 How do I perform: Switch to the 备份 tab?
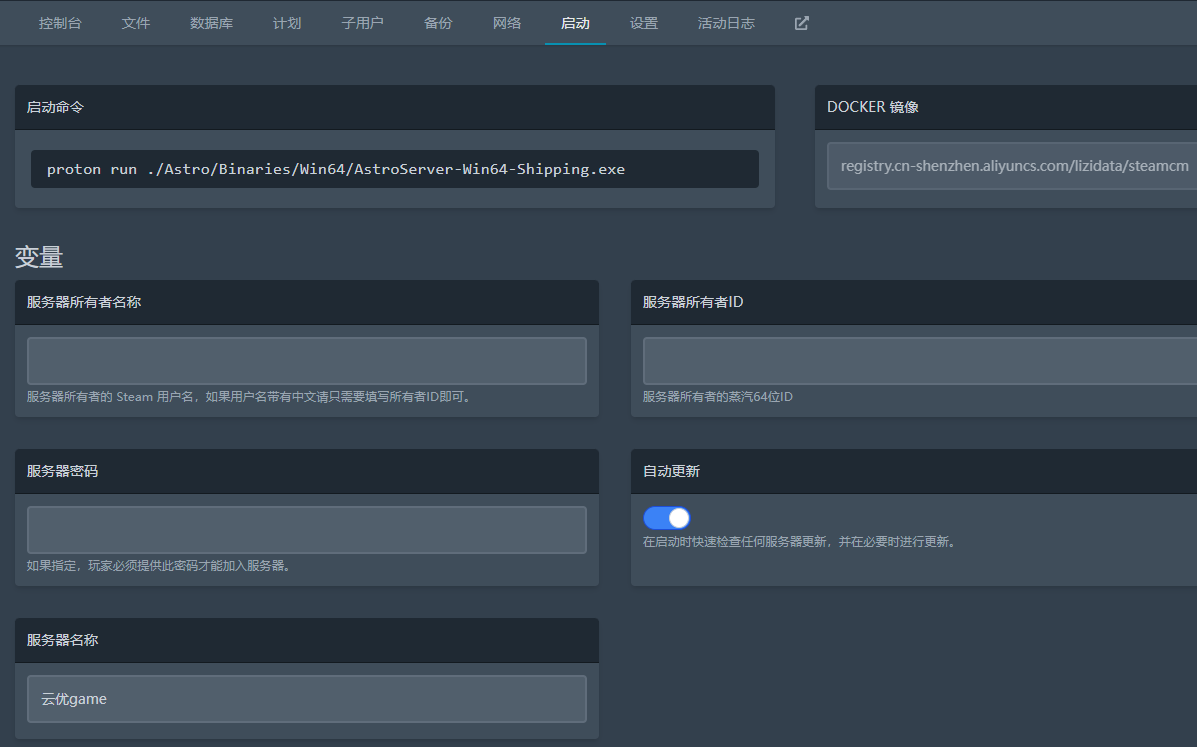[x=438, y=23]
